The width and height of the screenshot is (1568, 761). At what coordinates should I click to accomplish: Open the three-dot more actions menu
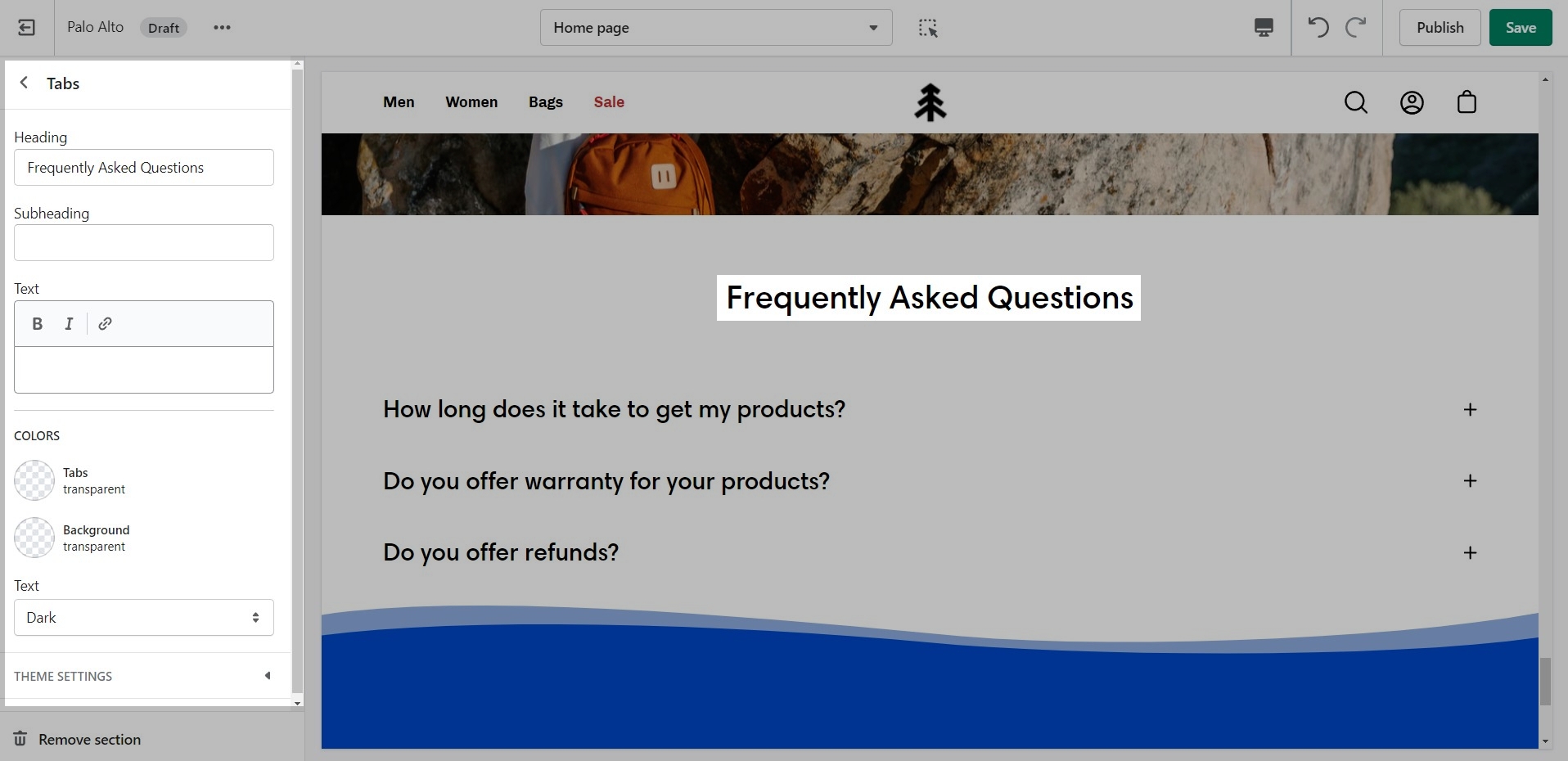tap(222, 28)
